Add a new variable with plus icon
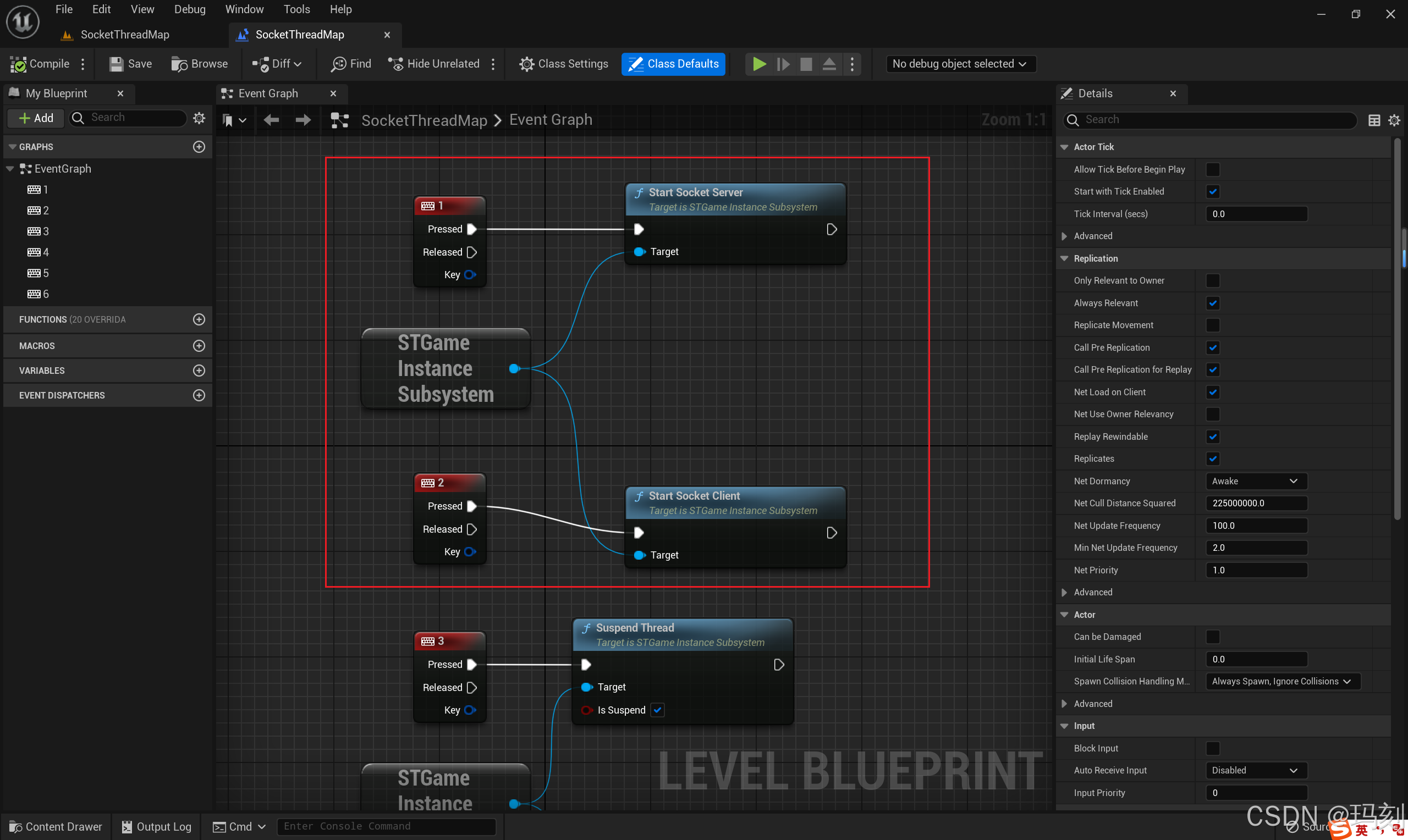Viewport: 1408px width, 840px height. click(199, 370)
